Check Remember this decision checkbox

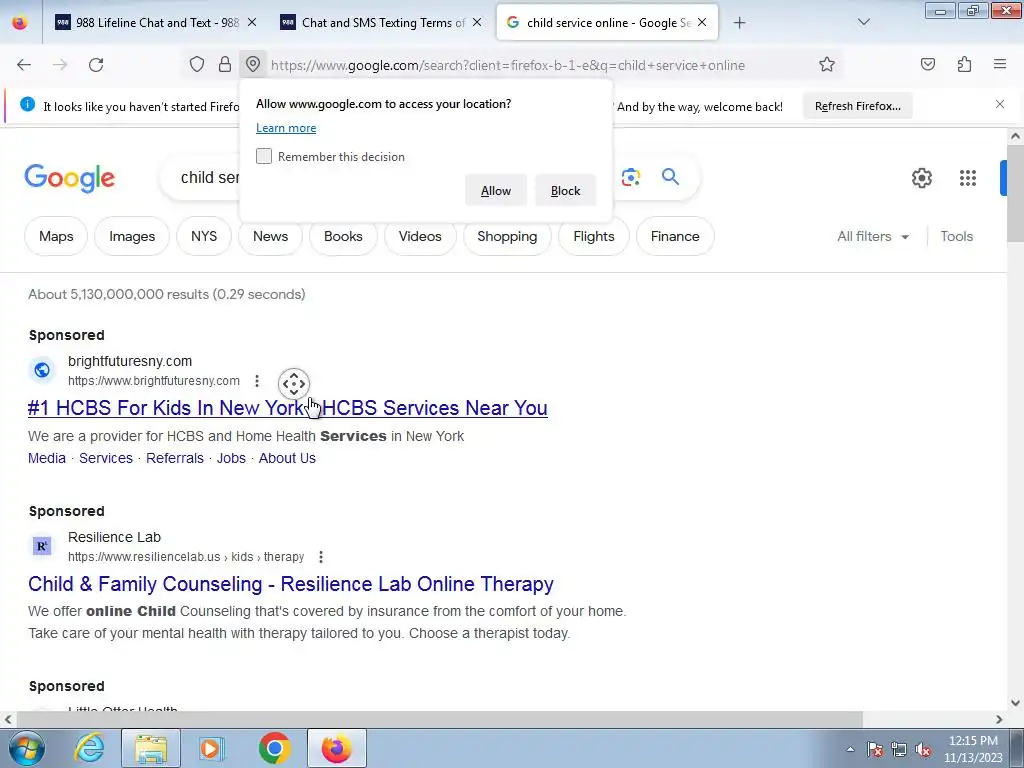264,156
